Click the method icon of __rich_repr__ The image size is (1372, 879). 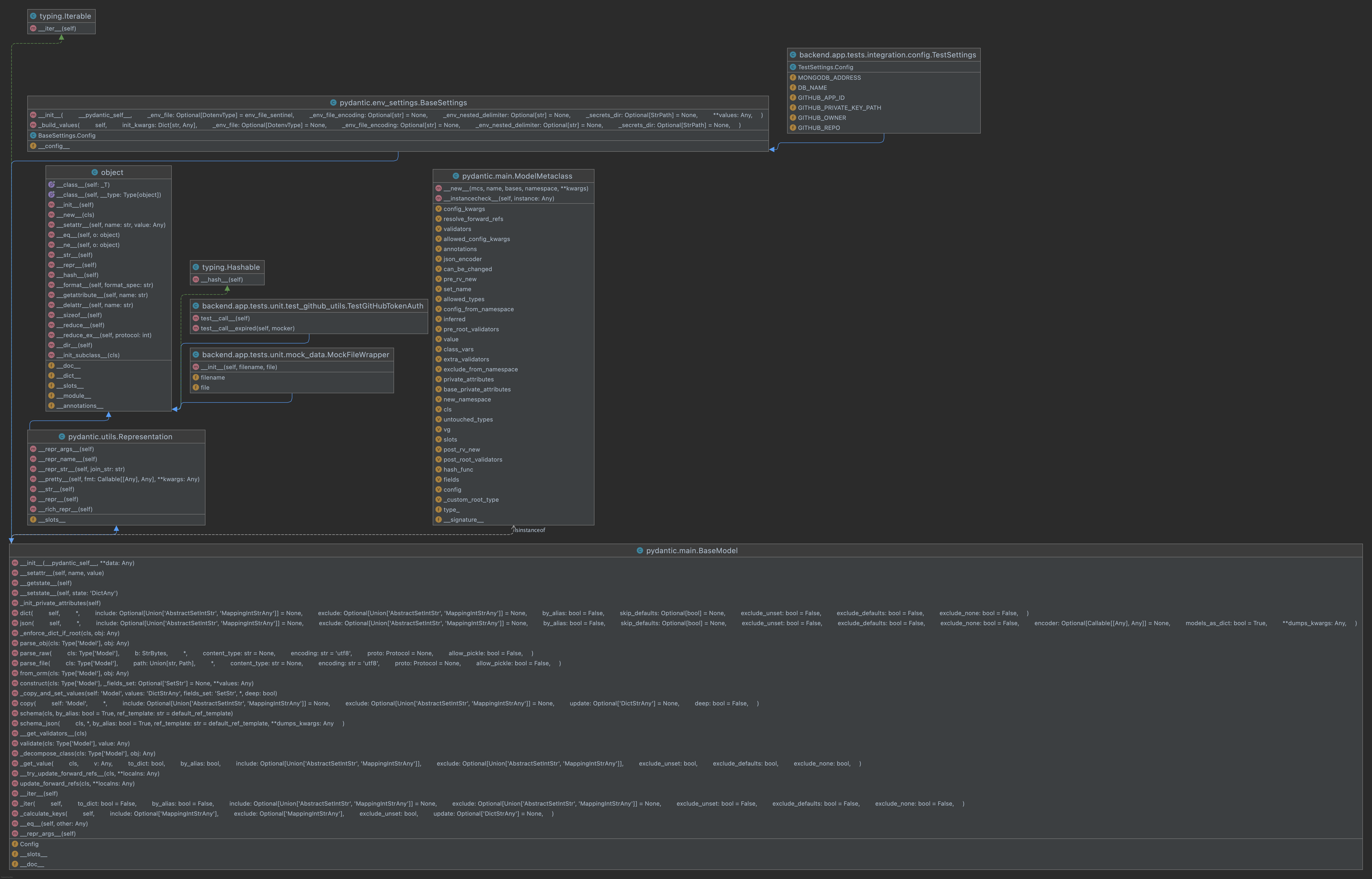[x=33, y=509]
